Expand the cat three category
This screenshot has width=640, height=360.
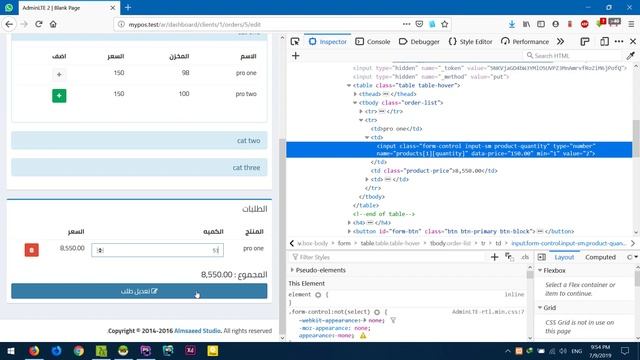pos(139,167)
